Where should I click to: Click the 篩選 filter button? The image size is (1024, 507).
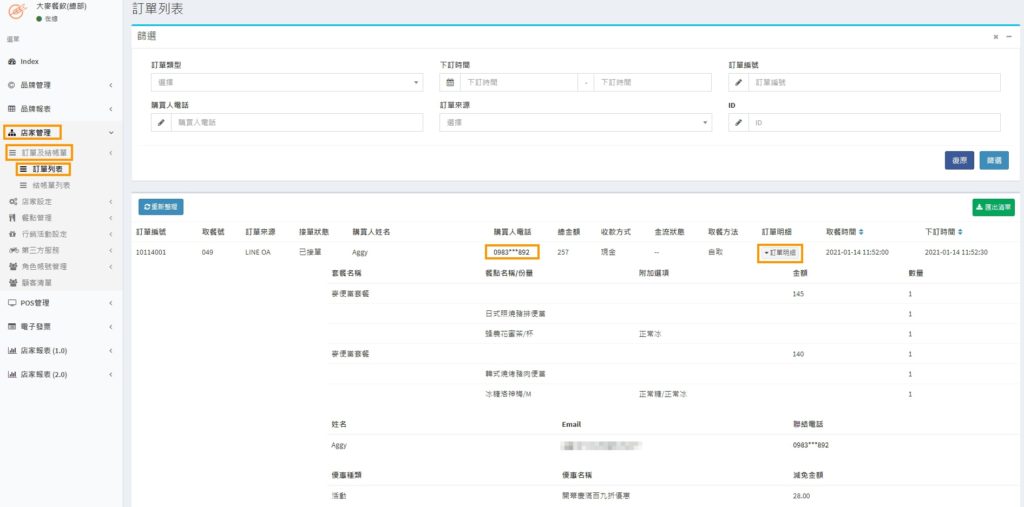pyautogui.click(x=993, y=160)
